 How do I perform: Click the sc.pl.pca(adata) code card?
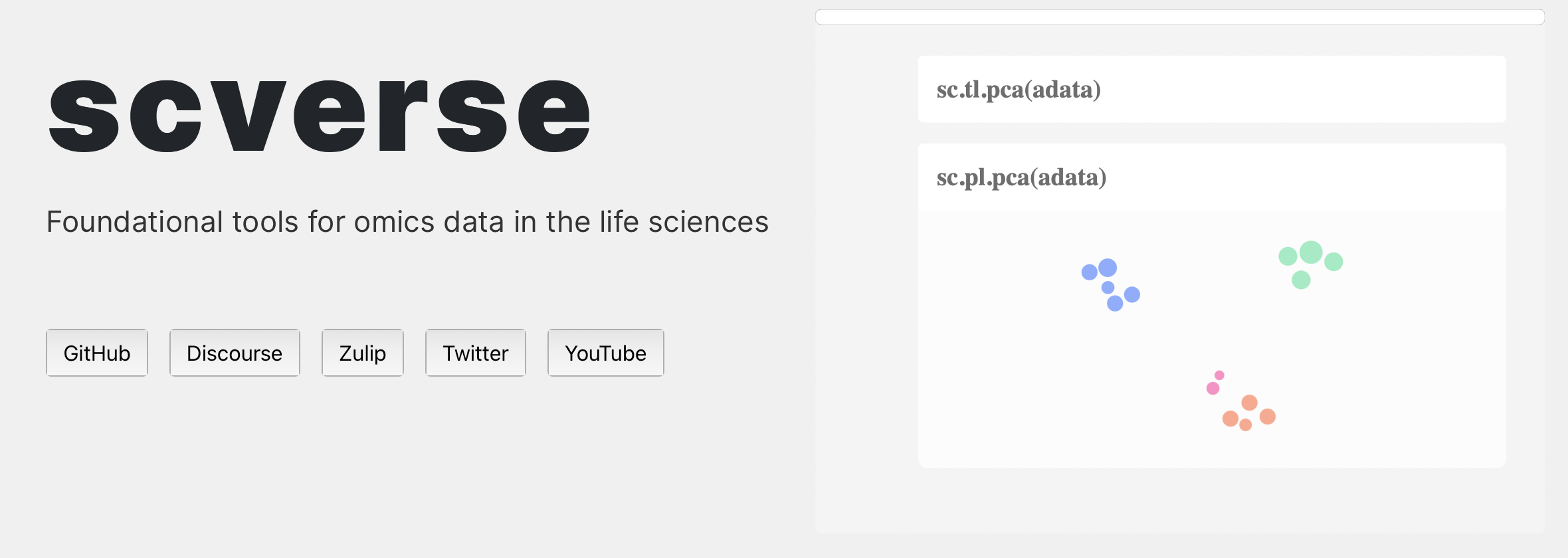(1212, 177)
